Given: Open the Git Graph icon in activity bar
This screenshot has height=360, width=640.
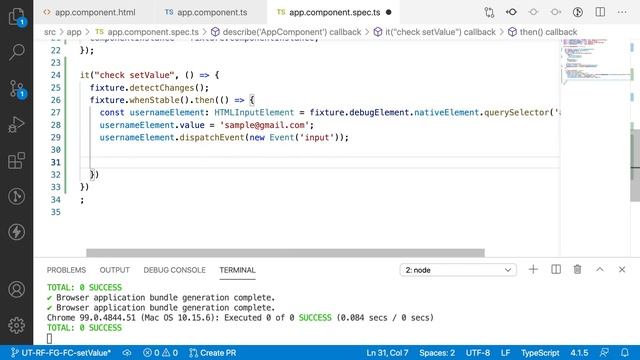Looking at the screenshot, I should pos(16,196).
